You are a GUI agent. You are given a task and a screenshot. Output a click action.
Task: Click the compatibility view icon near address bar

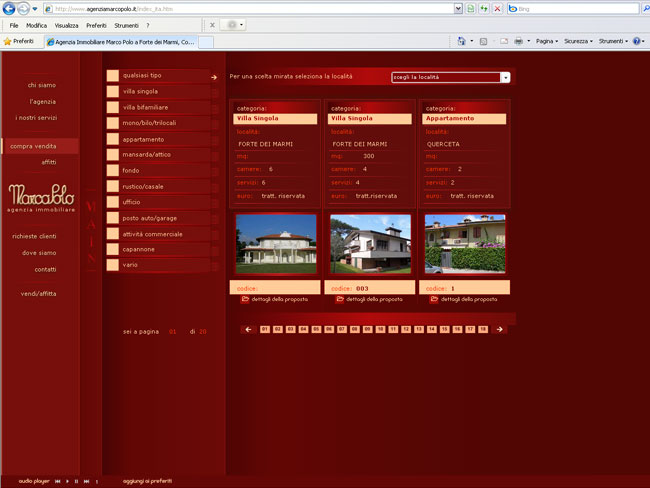[471, 8]
